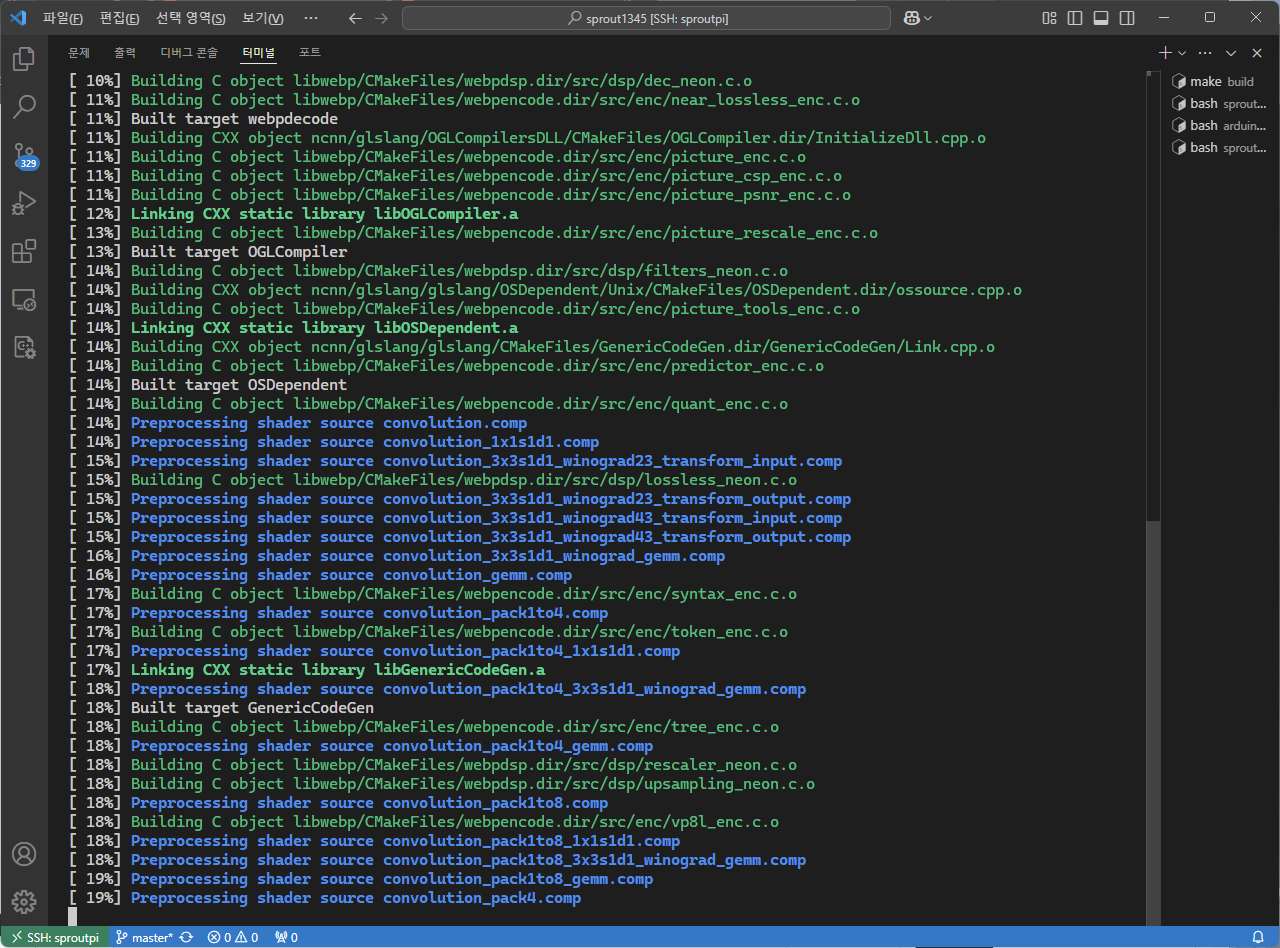Click 'Built target OGLCompiler' line
The width and height of the screenshot is (1280, 948).
point(208,252)
